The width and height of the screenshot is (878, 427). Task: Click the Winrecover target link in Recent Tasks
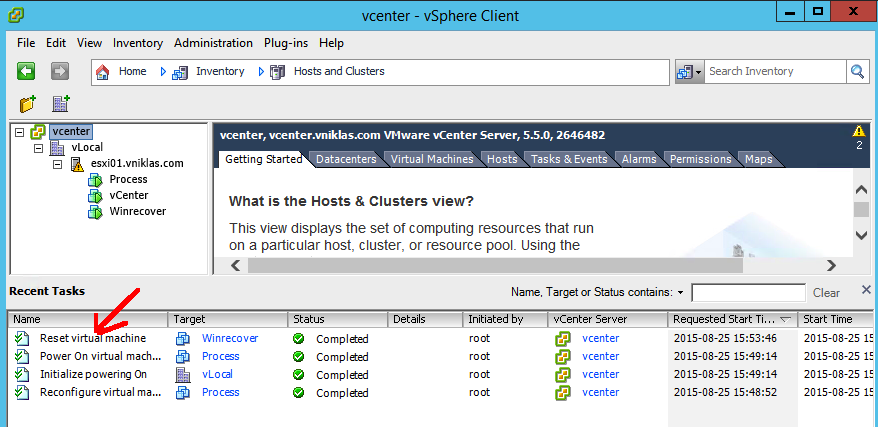click(230, 339)
